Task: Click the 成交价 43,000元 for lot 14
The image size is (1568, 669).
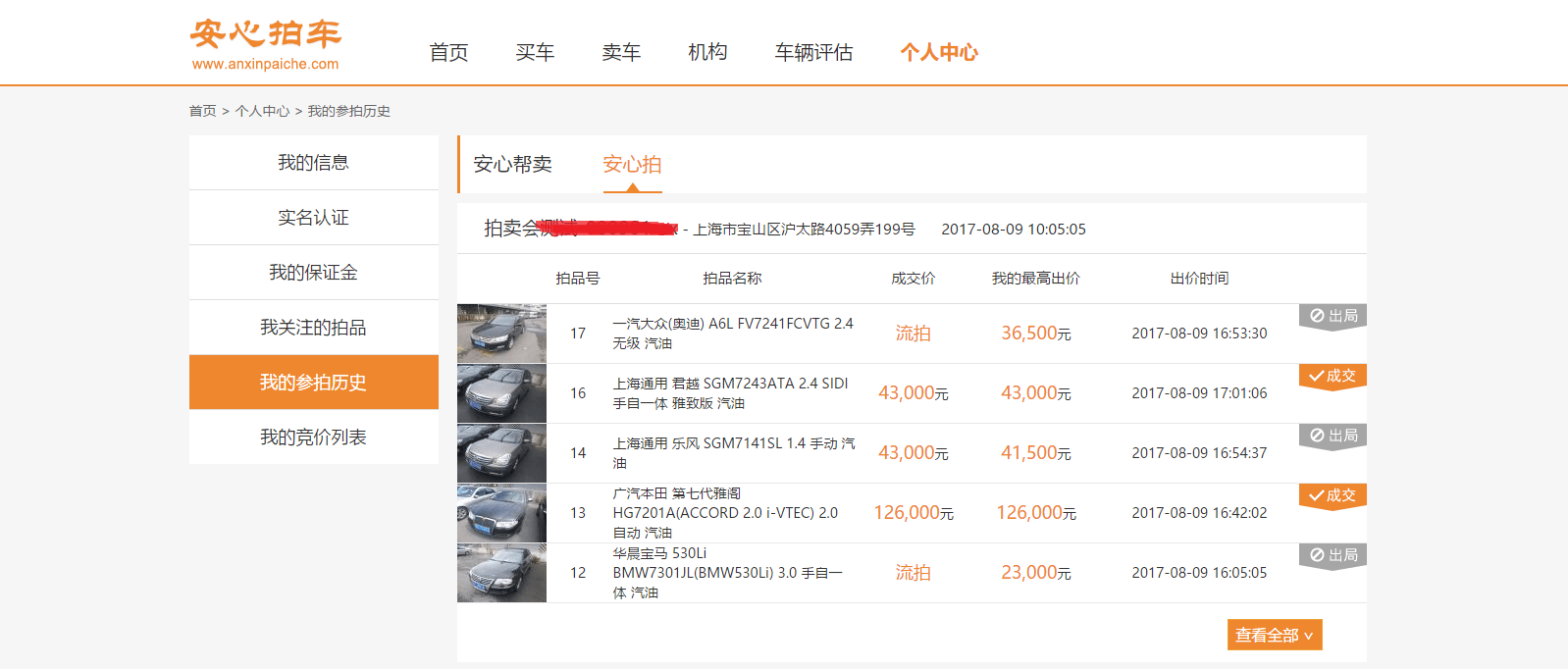Action: coord(914,453)
